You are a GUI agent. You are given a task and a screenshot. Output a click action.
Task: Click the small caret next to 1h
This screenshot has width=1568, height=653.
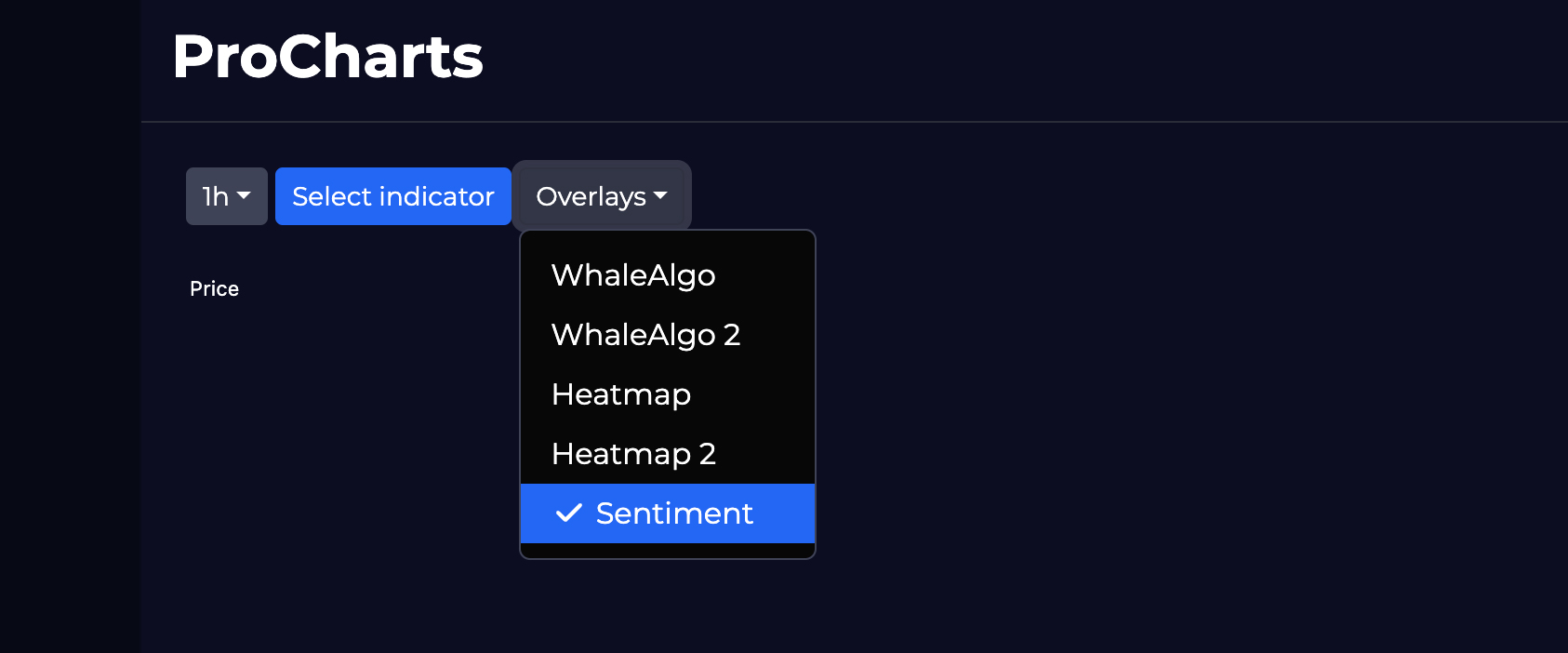coord(245,196)
